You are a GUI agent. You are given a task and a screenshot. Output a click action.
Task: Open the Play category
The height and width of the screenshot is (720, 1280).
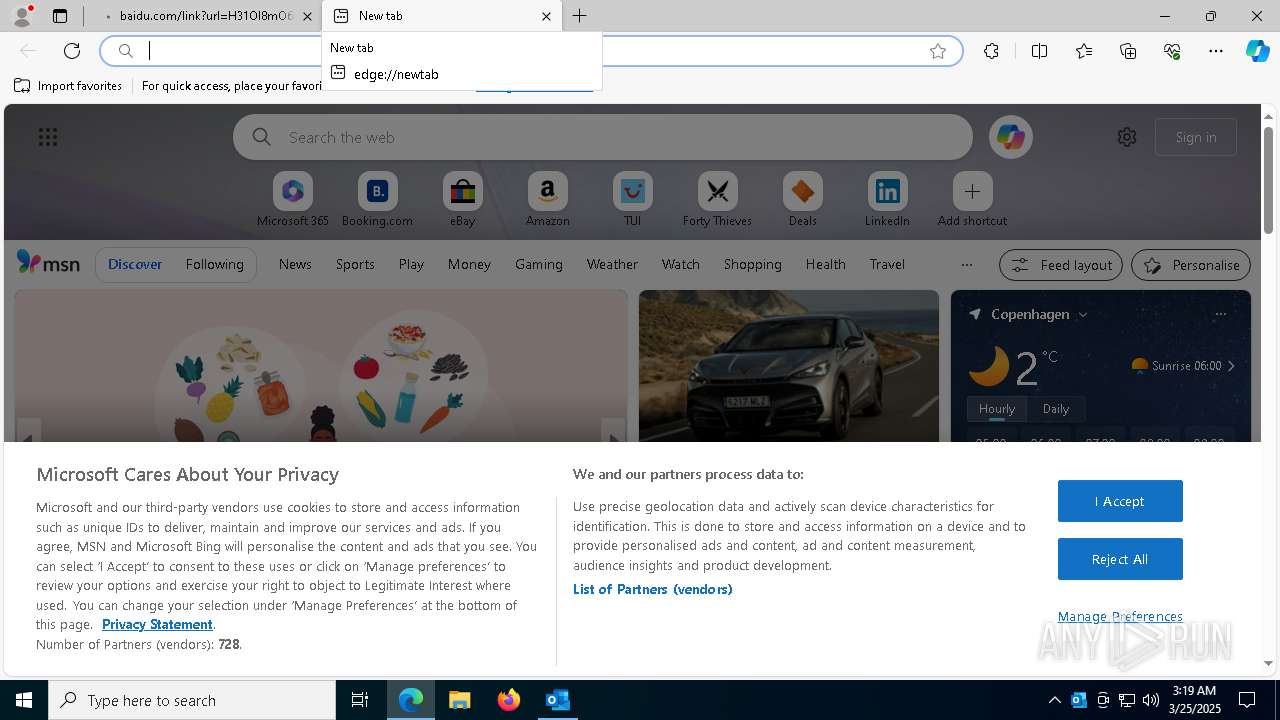coord(411,264)
